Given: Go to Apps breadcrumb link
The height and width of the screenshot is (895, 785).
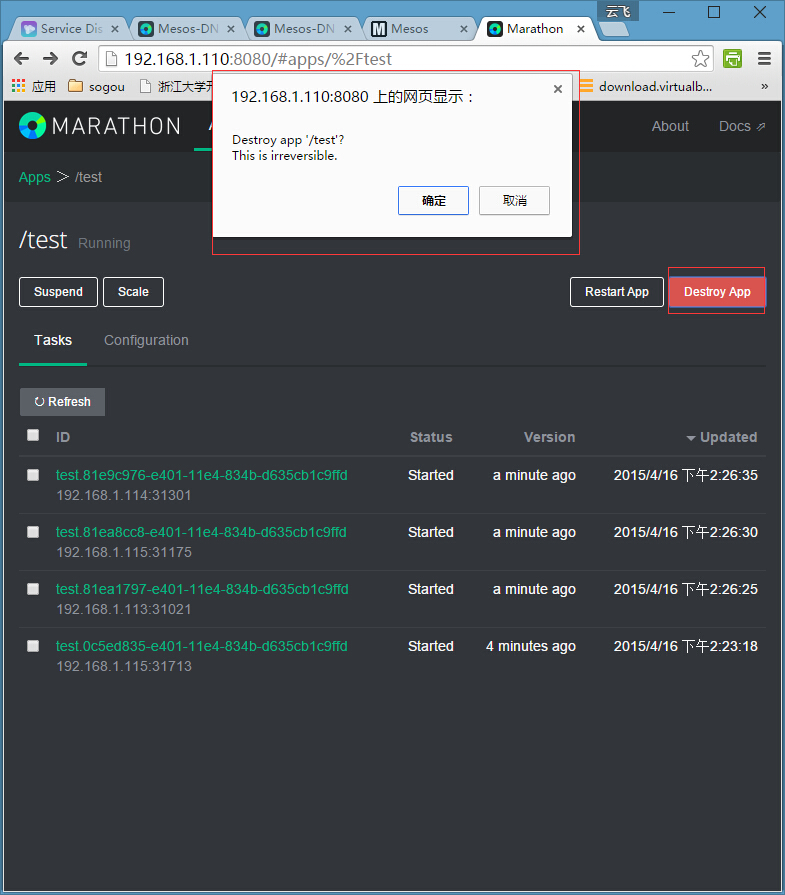Looking at the screenshot, I should pyautogui.click(x=34, y=177).
